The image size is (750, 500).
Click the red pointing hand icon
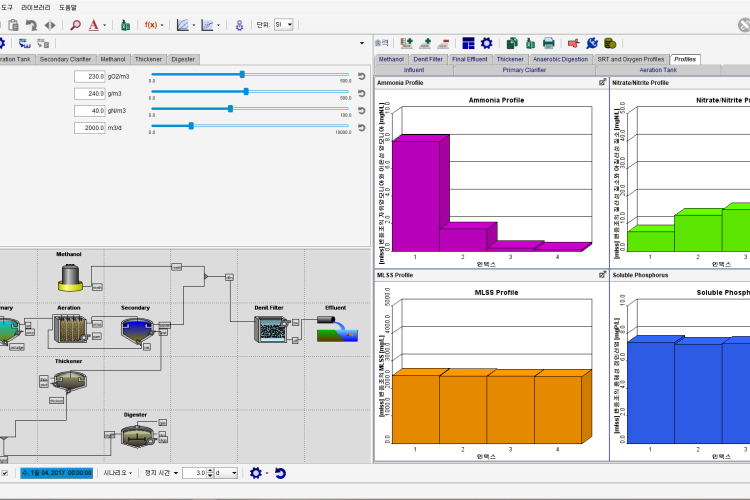point(574,44)
